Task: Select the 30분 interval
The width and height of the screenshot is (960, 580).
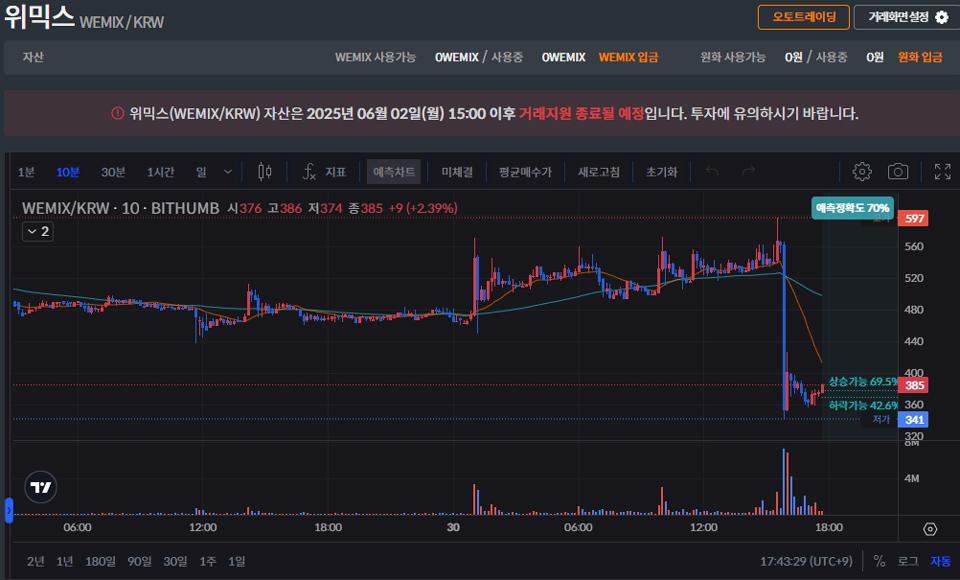Action: [113, 172]
